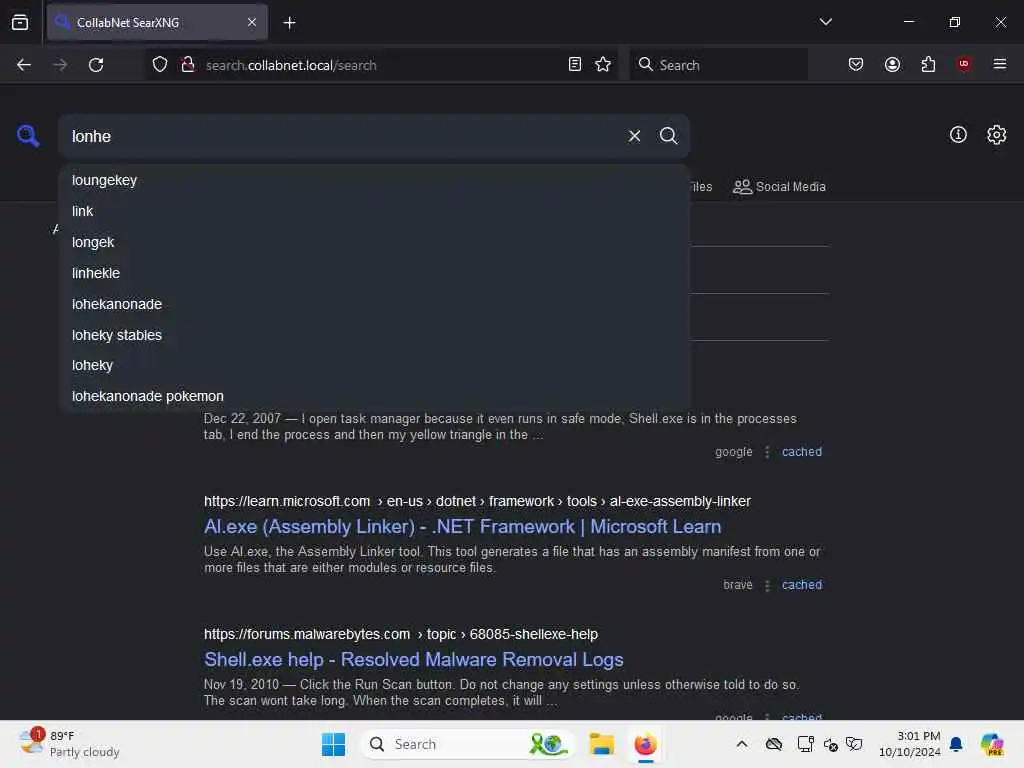This screenshot has height=768, width=1024.
Task: Open the Firefox application hamburger menu
Action: coord(999,64)
